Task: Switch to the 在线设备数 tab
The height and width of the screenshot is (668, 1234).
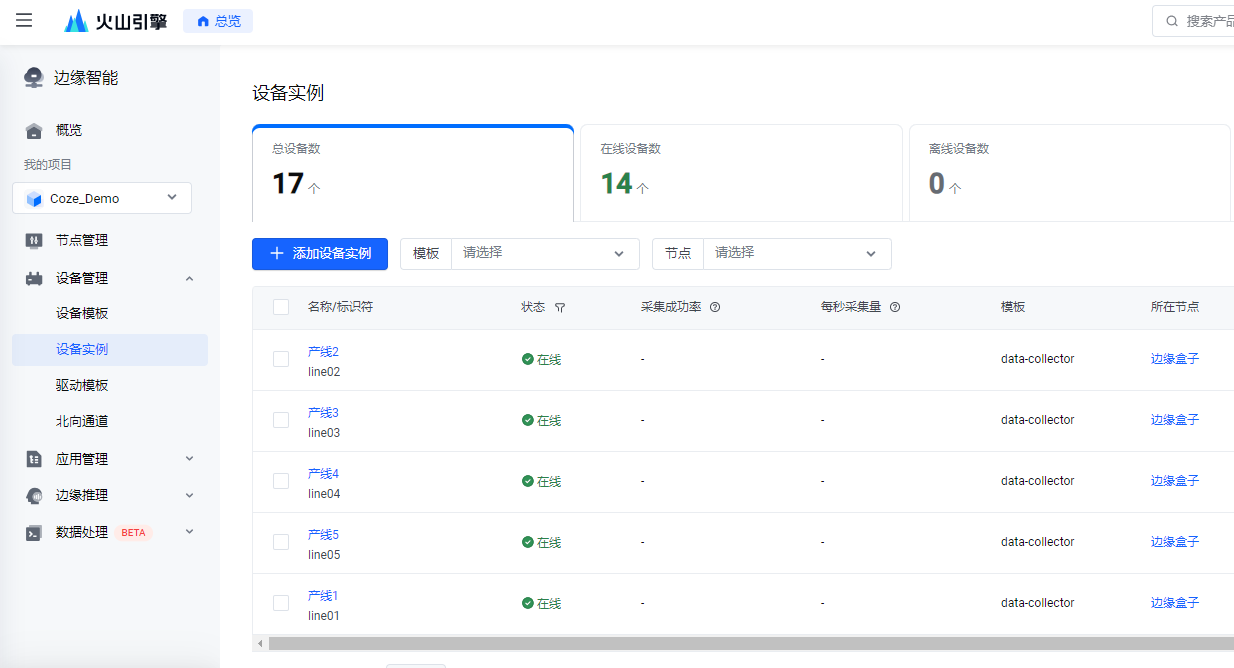Action: click(x=740, y=172)
